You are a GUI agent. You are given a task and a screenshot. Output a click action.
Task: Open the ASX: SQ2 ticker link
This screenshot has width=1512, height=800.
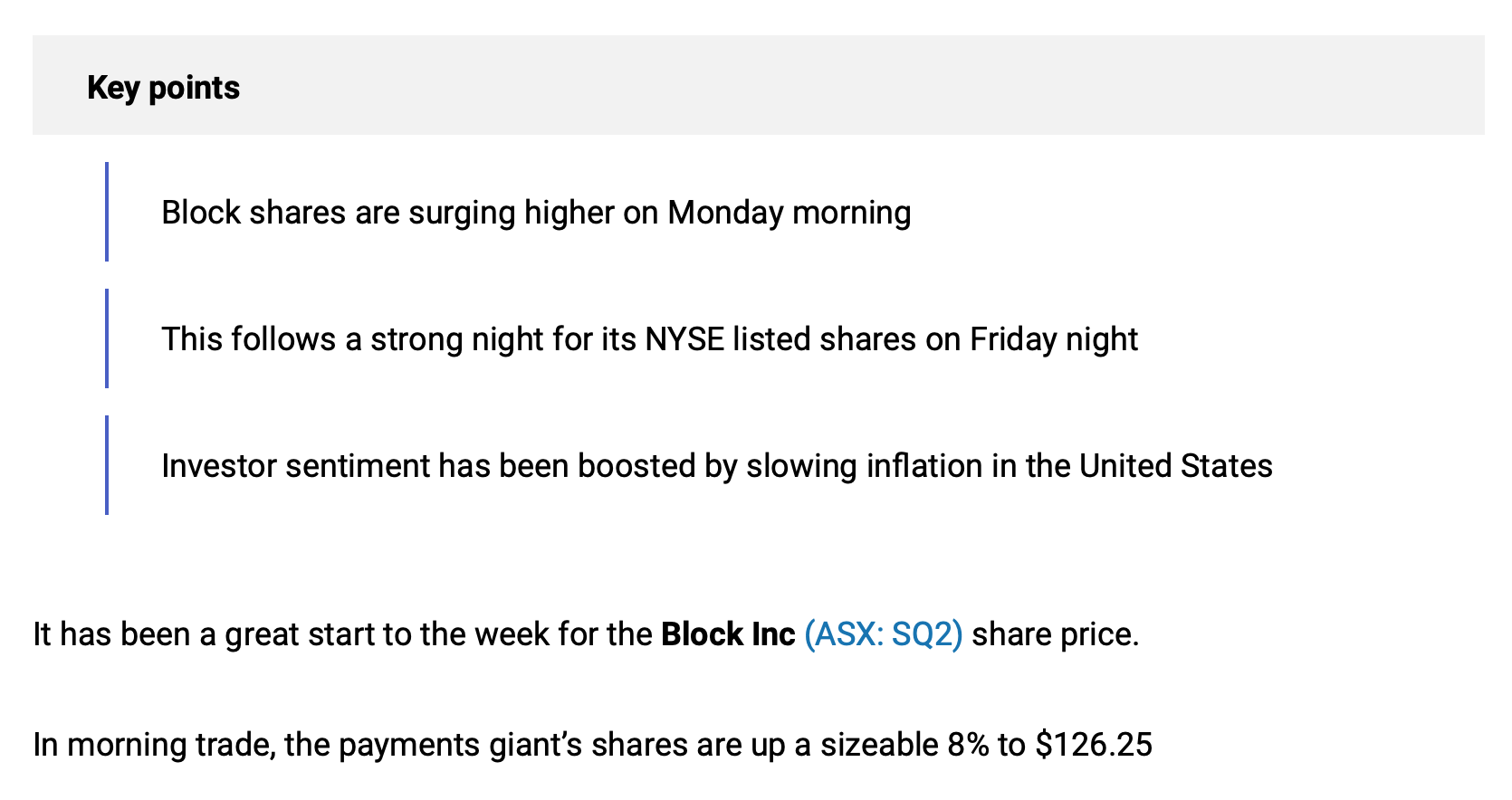tap(883, 634)
